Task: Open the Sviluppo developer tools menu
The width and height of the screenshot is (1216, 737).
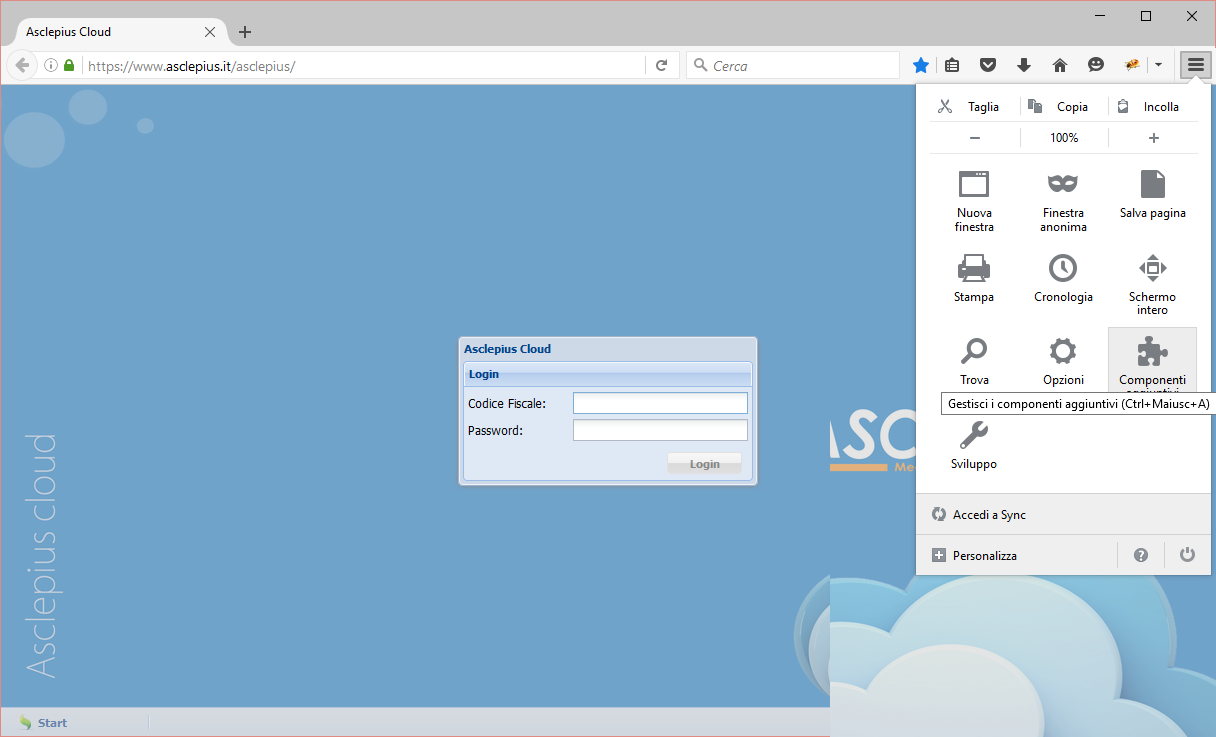Action: 974,446
